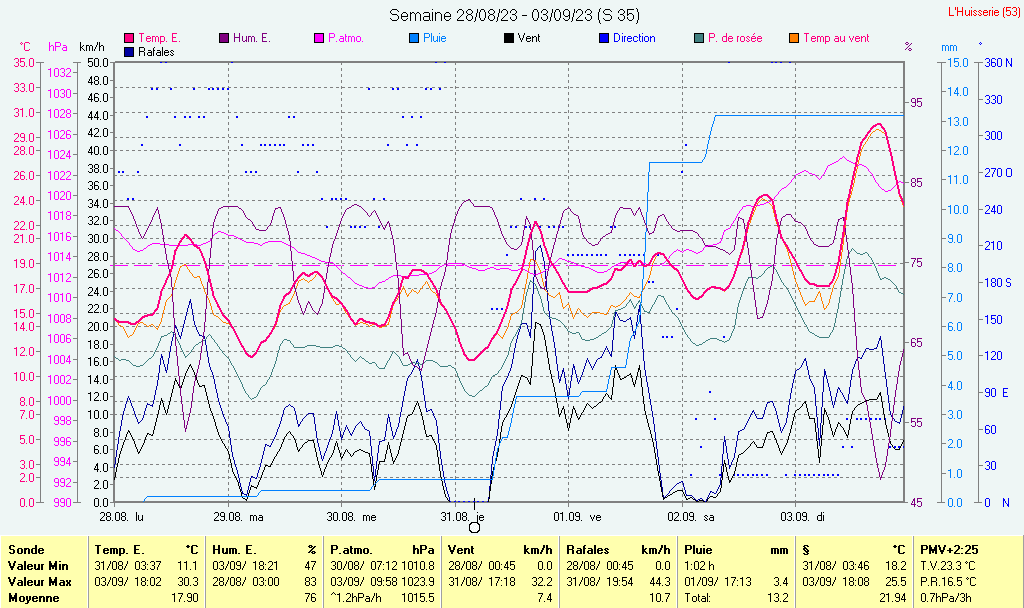Click the pressure maximum value "1023.9"
Image resolution: width=1024 pixels, height=608 pixels.
[418, 582]
